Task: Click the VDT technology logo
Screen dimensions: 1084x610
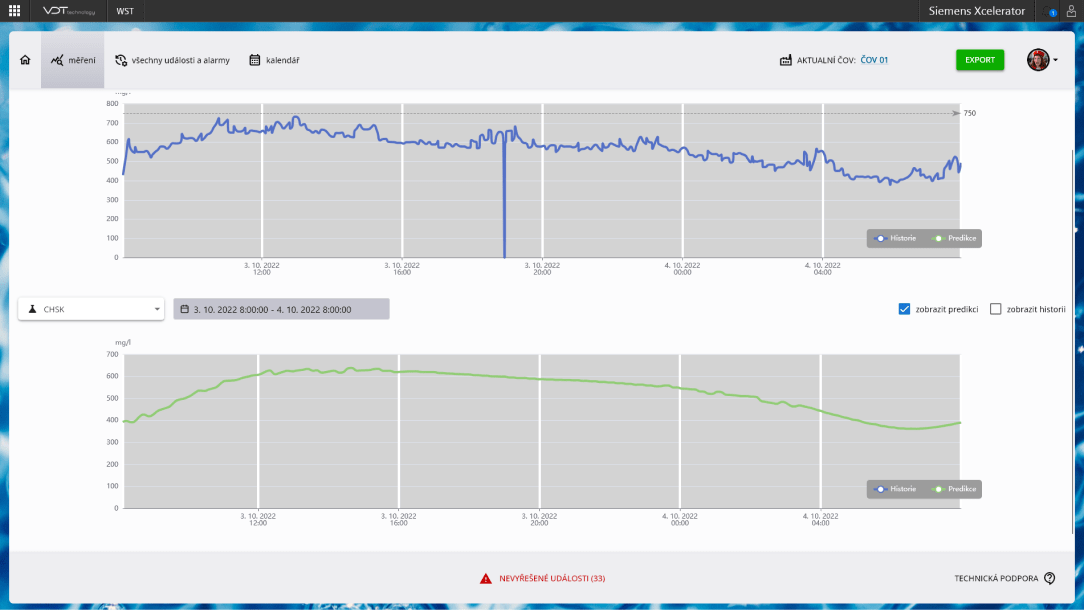Action: [69, 11]
